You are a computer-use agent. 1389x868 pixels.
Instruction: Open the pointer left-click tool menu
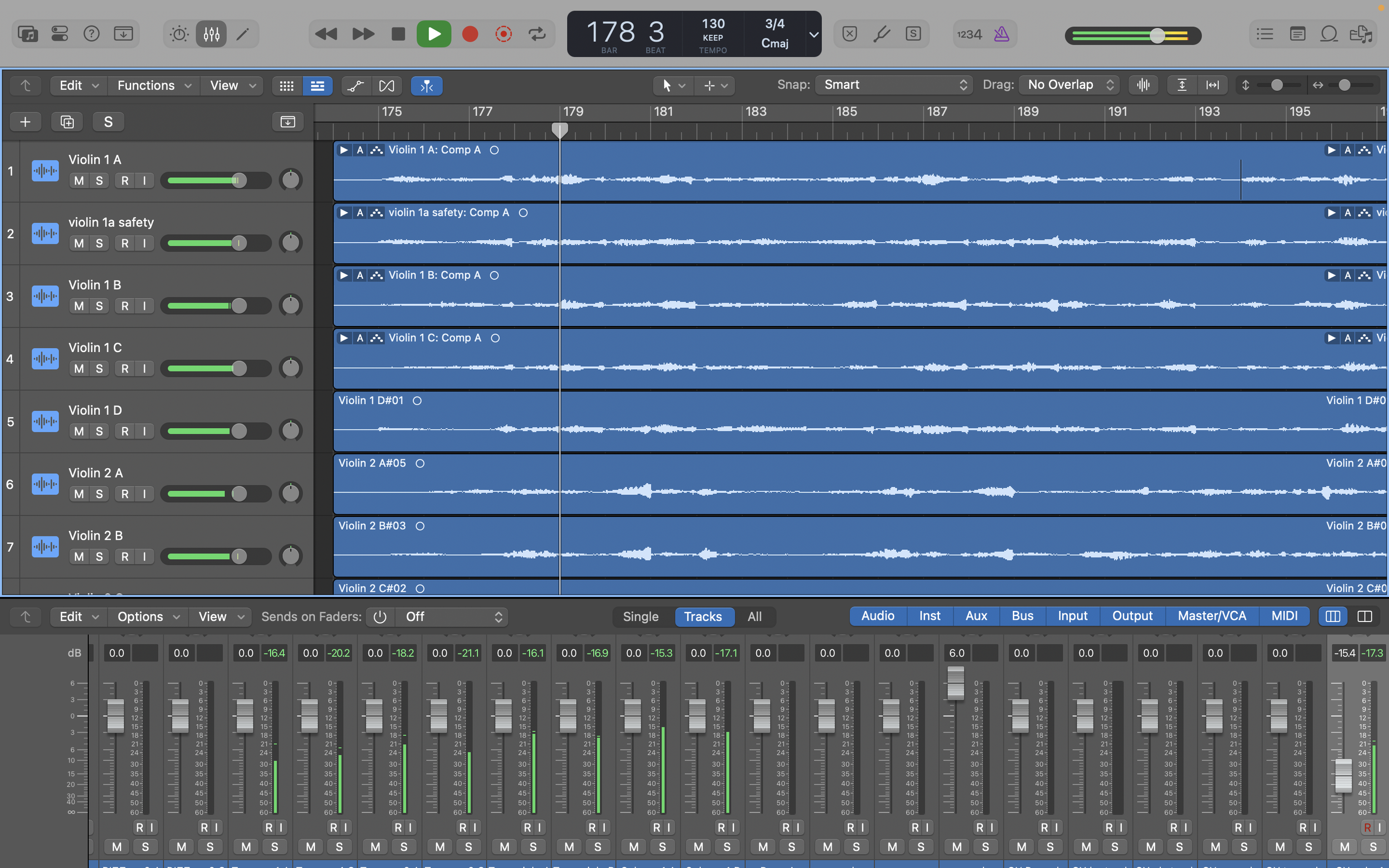click(x=673, y=86)
